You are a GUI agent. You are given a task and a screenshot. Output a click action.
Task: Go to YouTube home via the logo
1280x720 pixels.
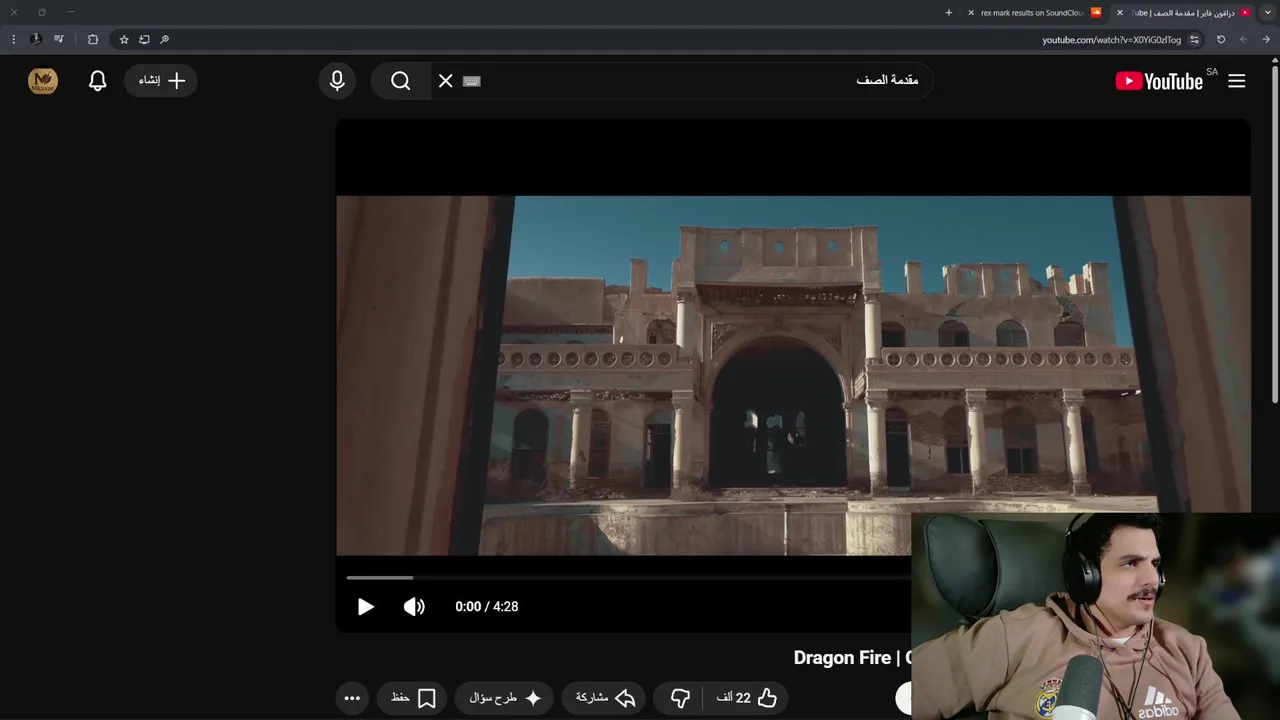[x=1159, y=81]
